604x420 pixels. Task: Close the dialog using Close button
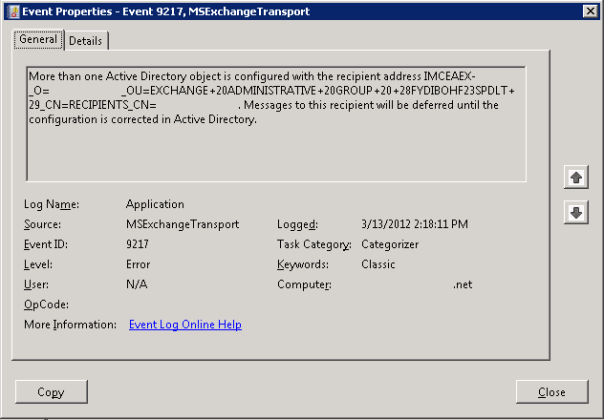coord(551,392)
